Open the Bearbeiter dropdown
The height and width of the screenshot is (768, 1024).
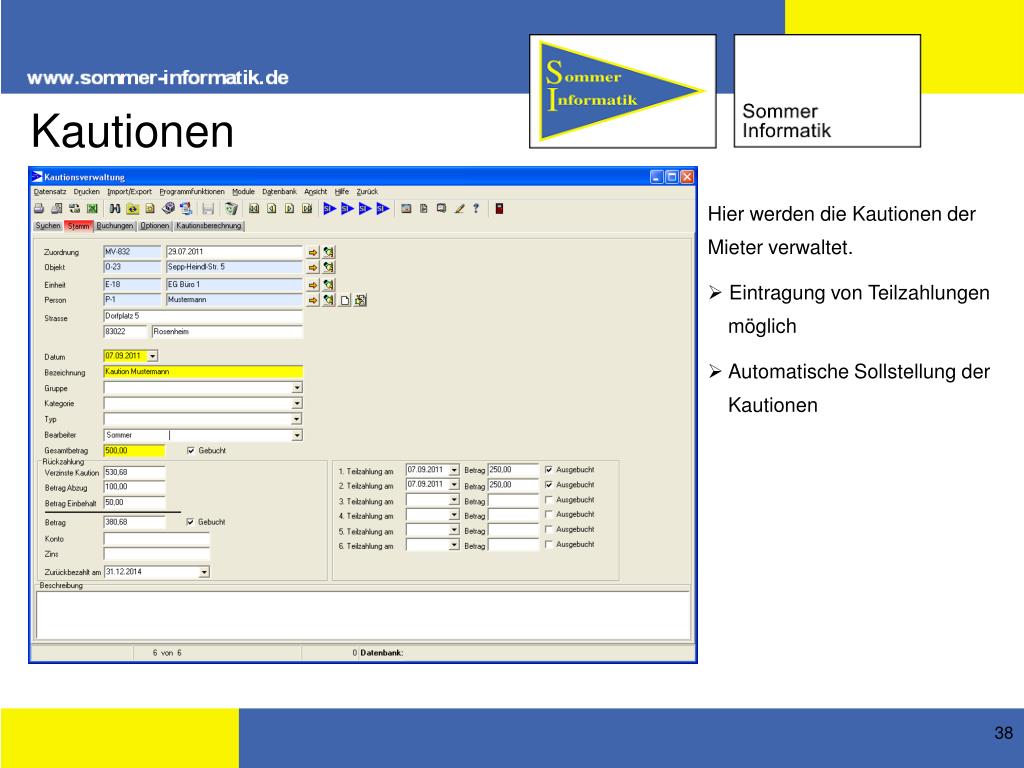pyautogui.click(x=297, y=435)
